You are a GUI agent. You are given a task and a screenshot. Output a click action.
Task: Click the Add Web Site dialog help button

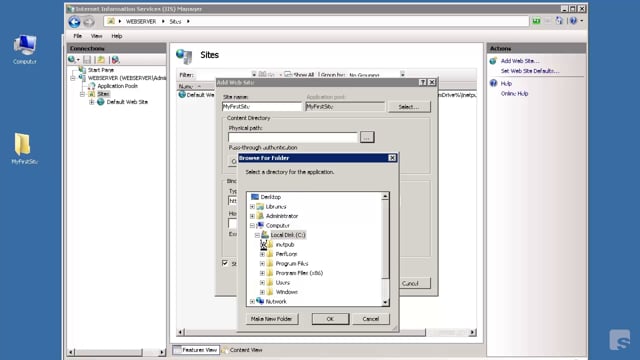pos(423,82)
